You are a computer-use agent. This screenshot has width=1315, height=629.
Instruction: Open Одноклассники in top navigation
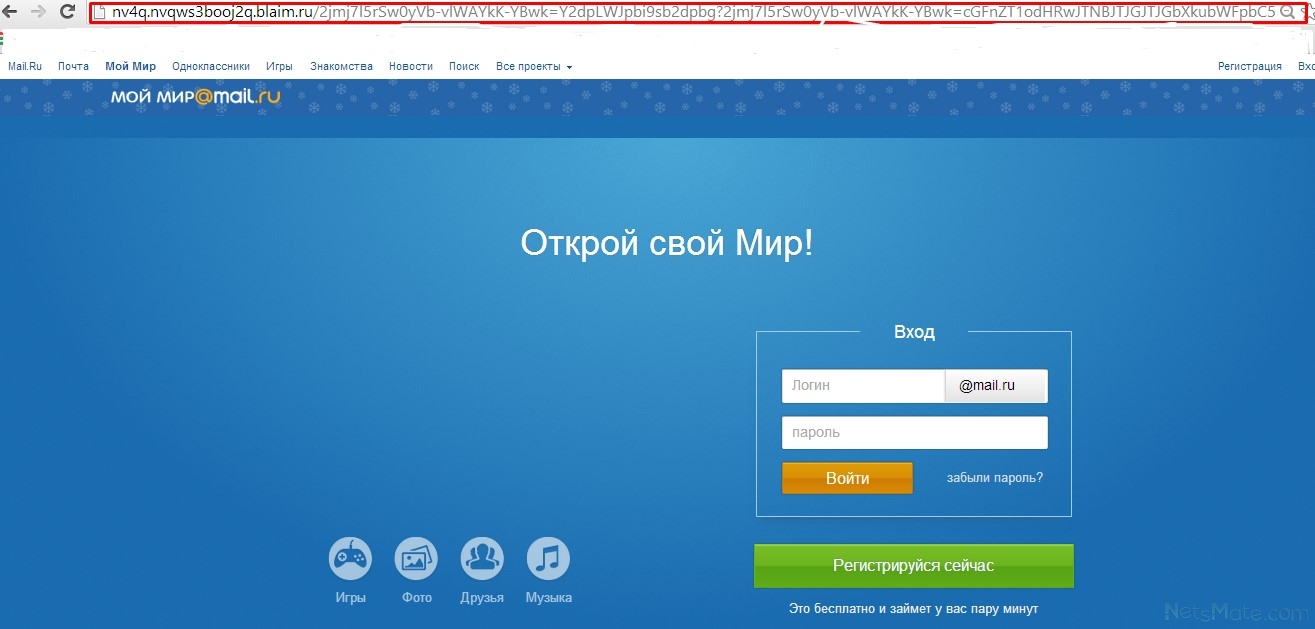click(211, 66)
